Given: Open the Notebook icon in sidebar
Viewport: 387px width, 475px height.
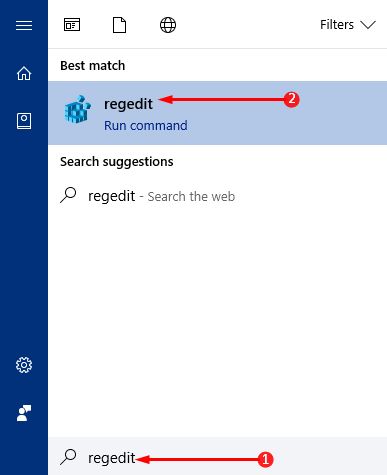Looking at the screenshot, I should [x=24, y=121].
